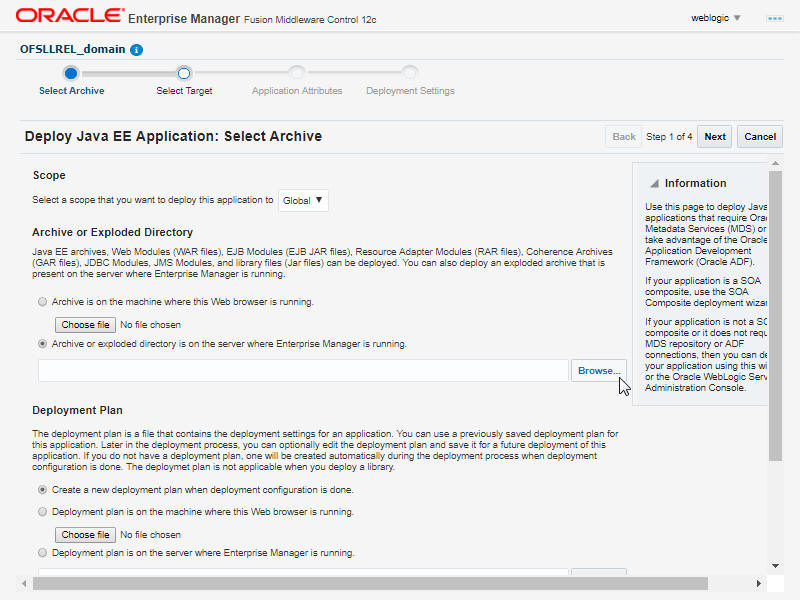Click the Select Target step circle
Viewport: 800px width, 600px height.
[184, 73]
